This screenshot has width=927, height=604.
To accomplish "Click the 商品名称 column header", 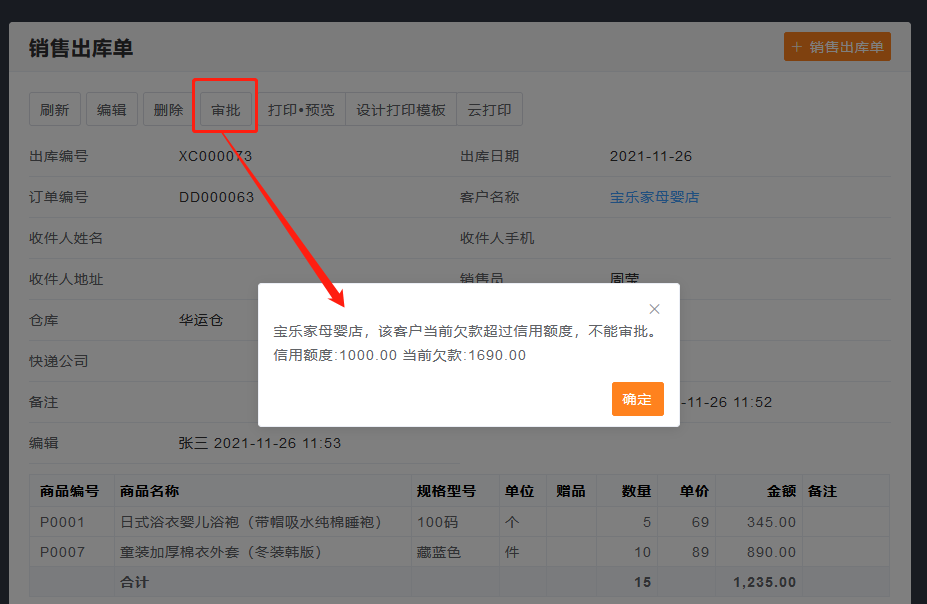I will click(x=150, y=491).
